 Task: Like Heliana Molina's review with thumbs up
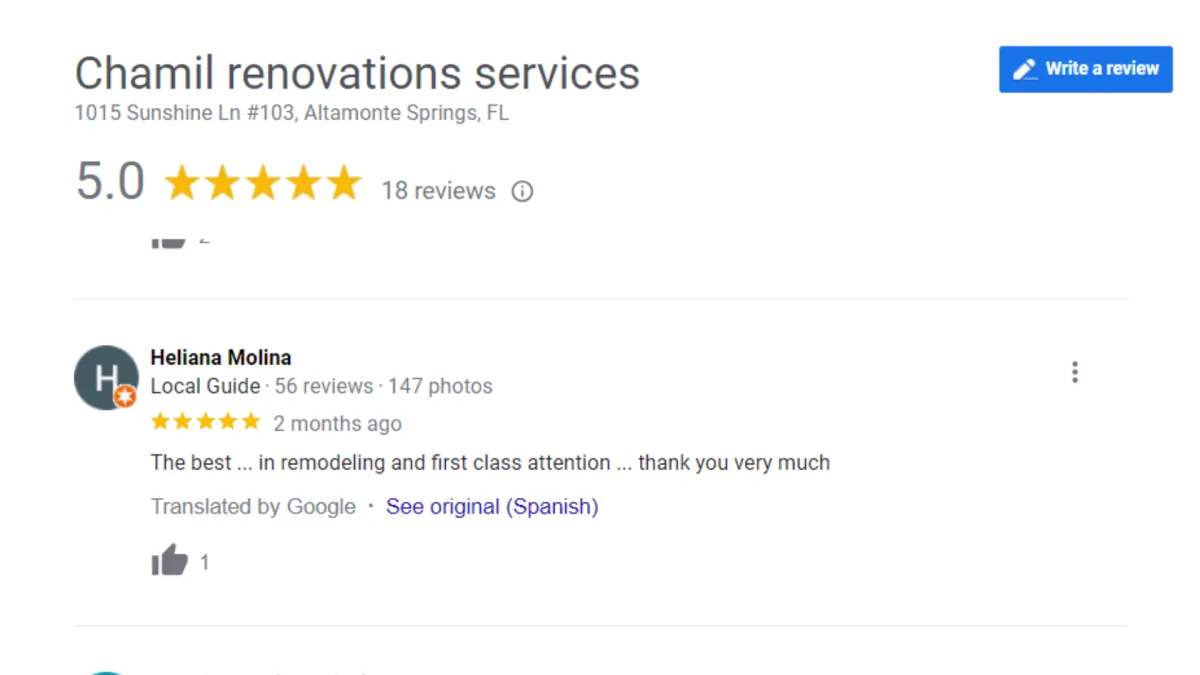tap(169, 561)
